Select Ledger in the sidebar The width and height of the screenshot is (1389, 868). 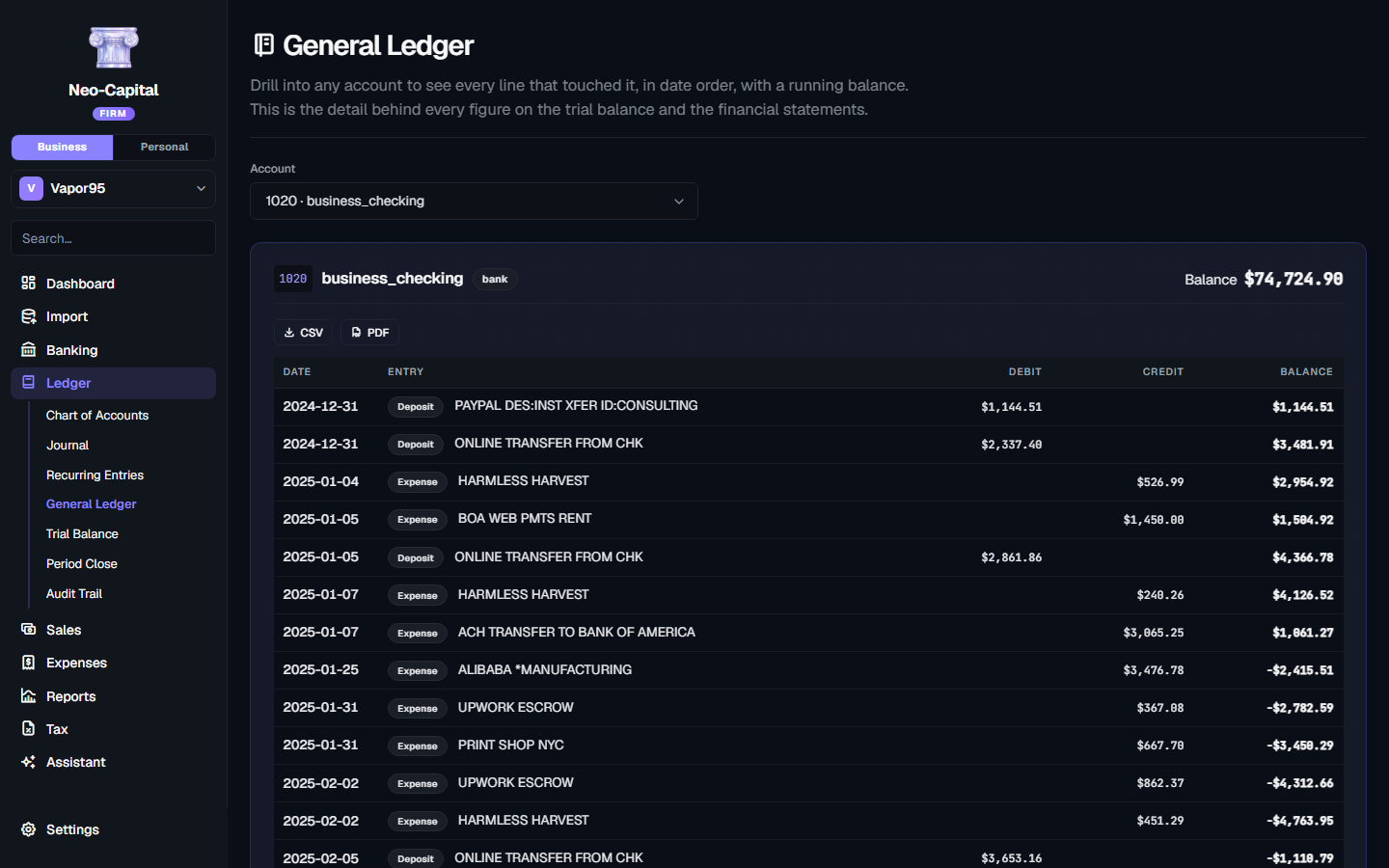coord(113,383)
